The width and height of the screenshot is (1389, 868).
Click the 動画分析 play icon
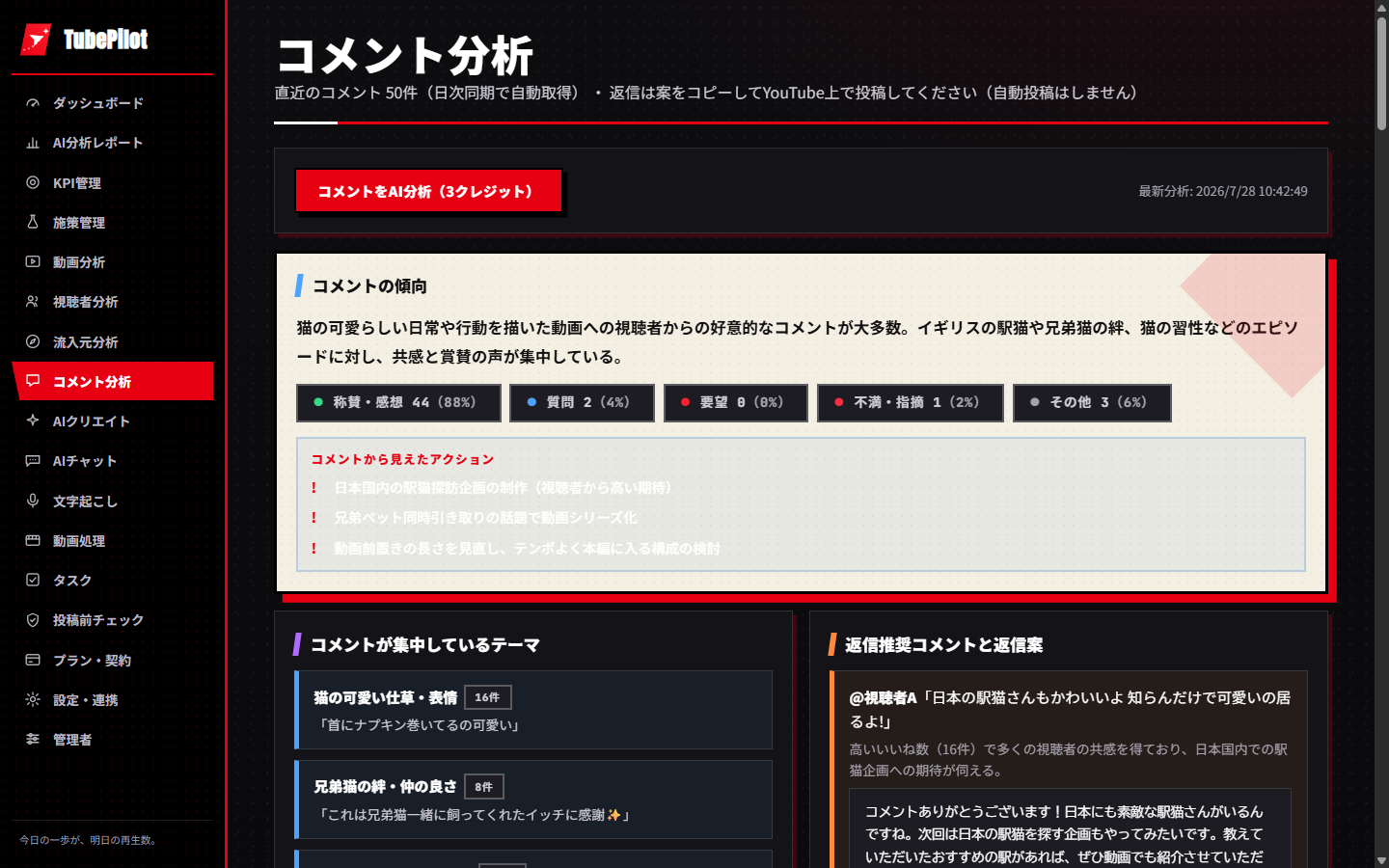click(33, 261)
